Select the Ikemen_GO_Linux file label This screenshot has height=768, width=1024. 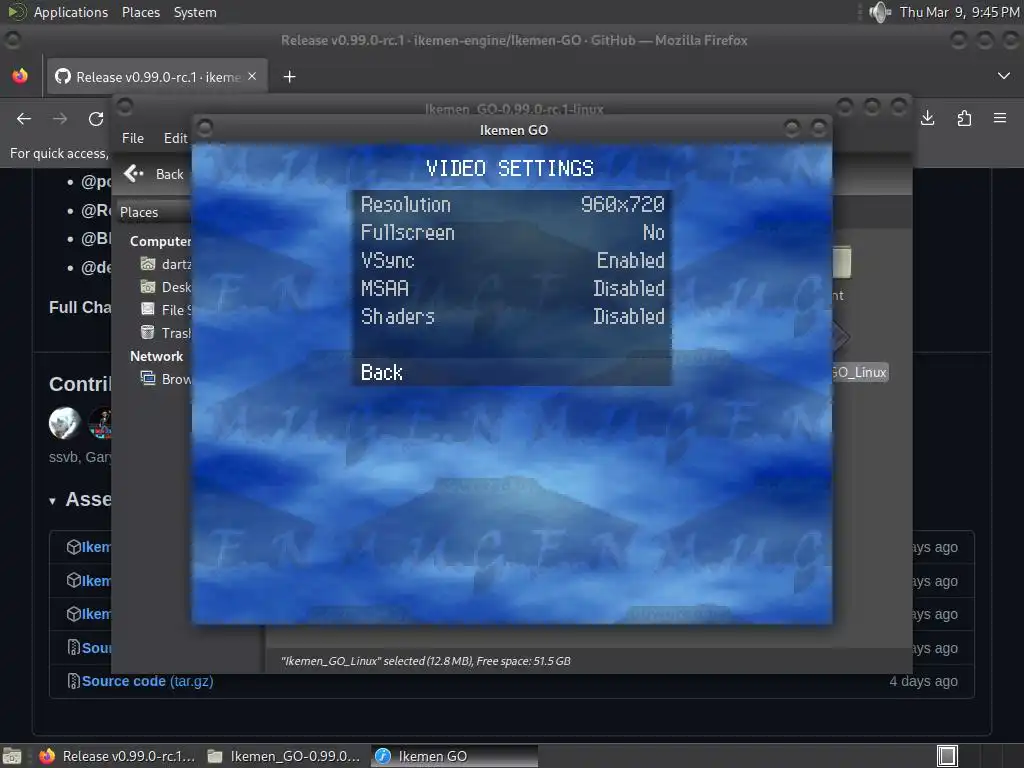click(860, 372)
